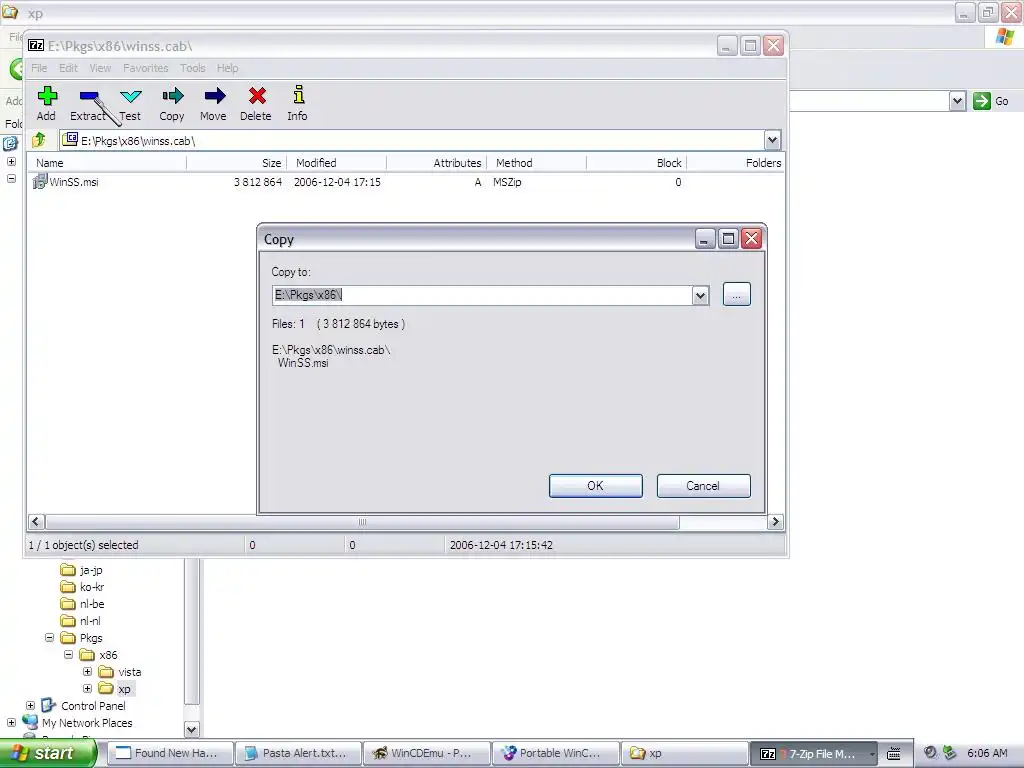Click the Go button in Explorer window

[991, 101]
